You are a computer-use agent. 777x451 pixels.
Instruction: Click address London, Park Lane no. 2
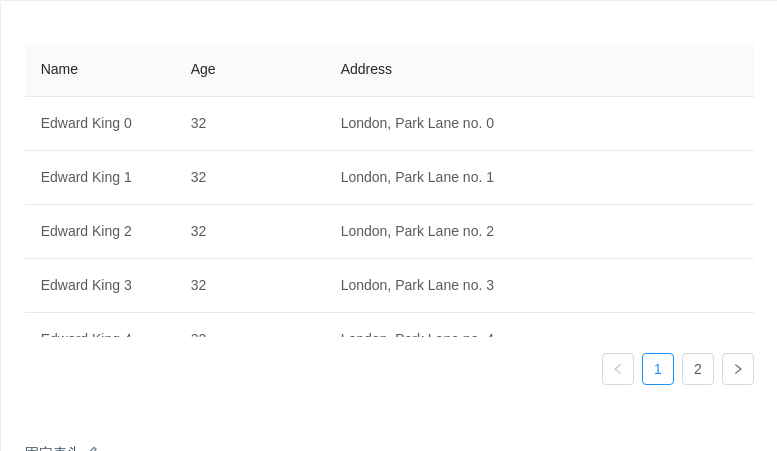coord(417,231)
